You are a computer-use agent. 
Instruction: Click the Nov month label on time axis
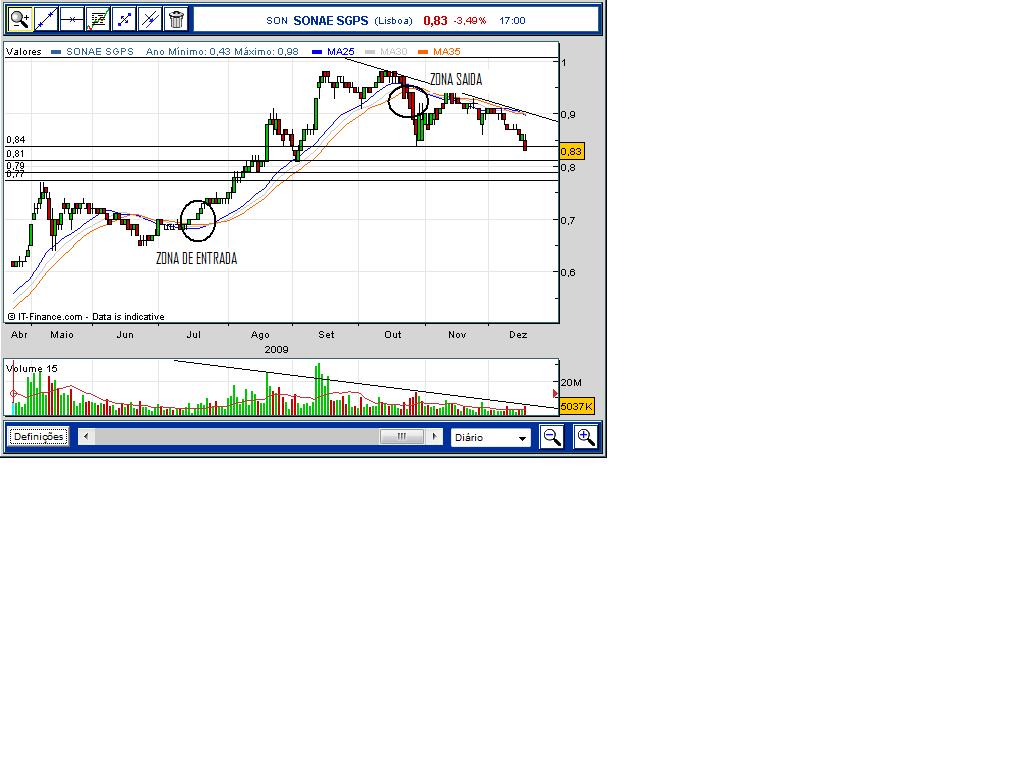[x=457, y=334]
